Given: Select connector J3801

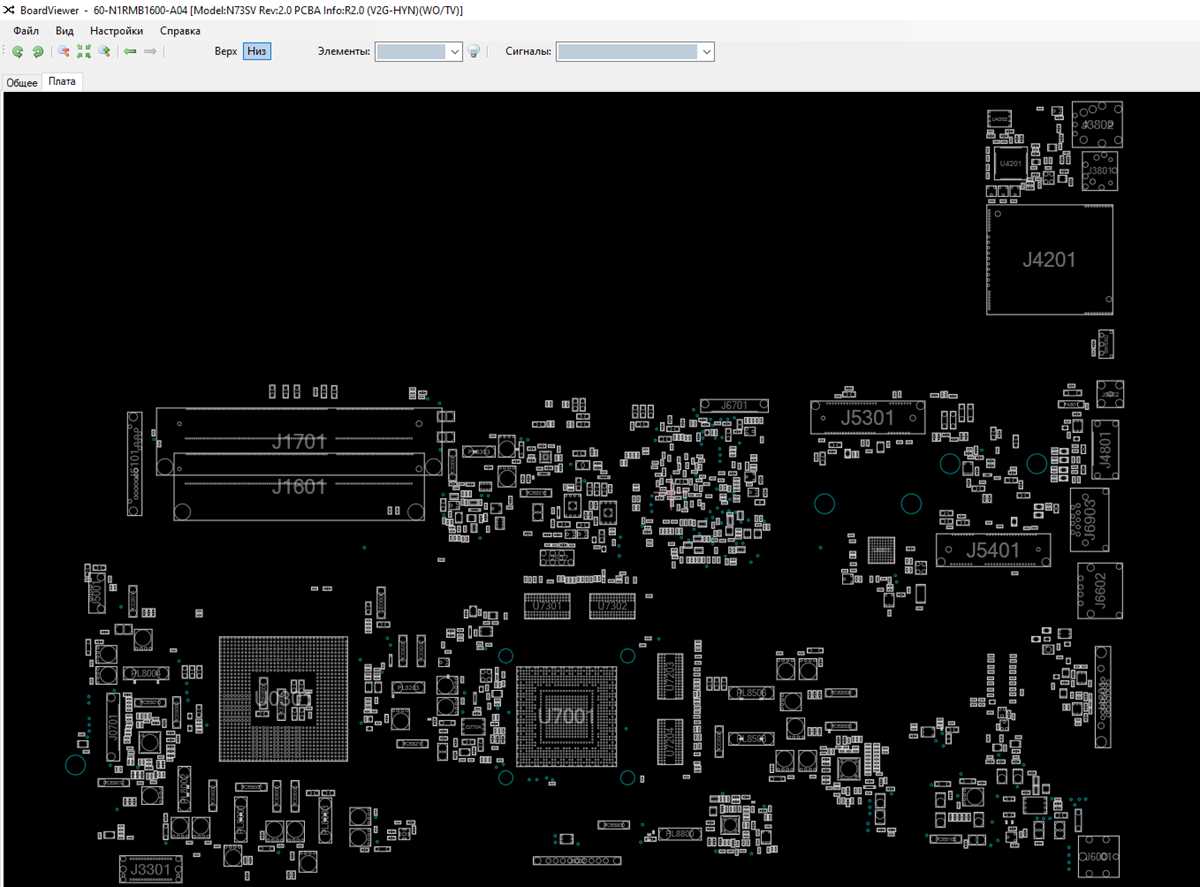Looking at the screenshot, I should pos(1099,171).
